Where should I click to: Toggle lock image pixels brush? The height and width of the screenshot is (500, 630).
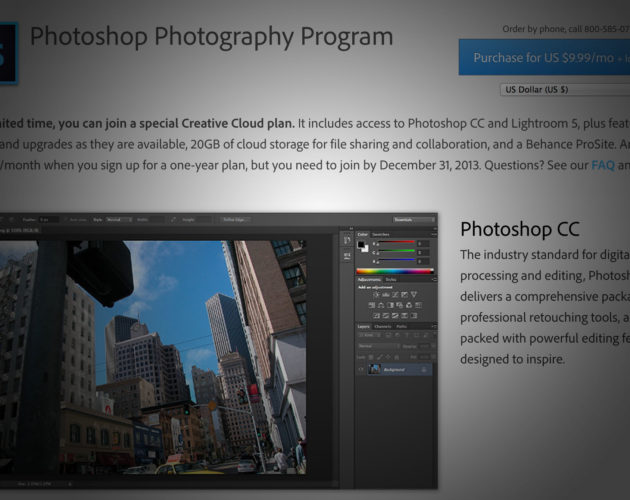pos(380,357)
